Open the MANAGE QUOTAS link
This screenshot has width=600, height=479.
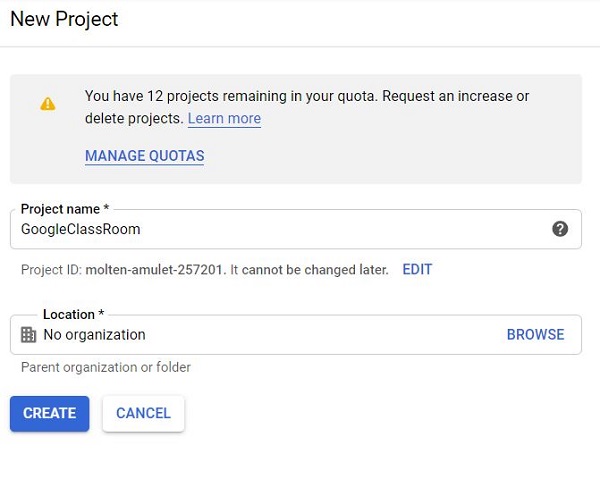145,156
